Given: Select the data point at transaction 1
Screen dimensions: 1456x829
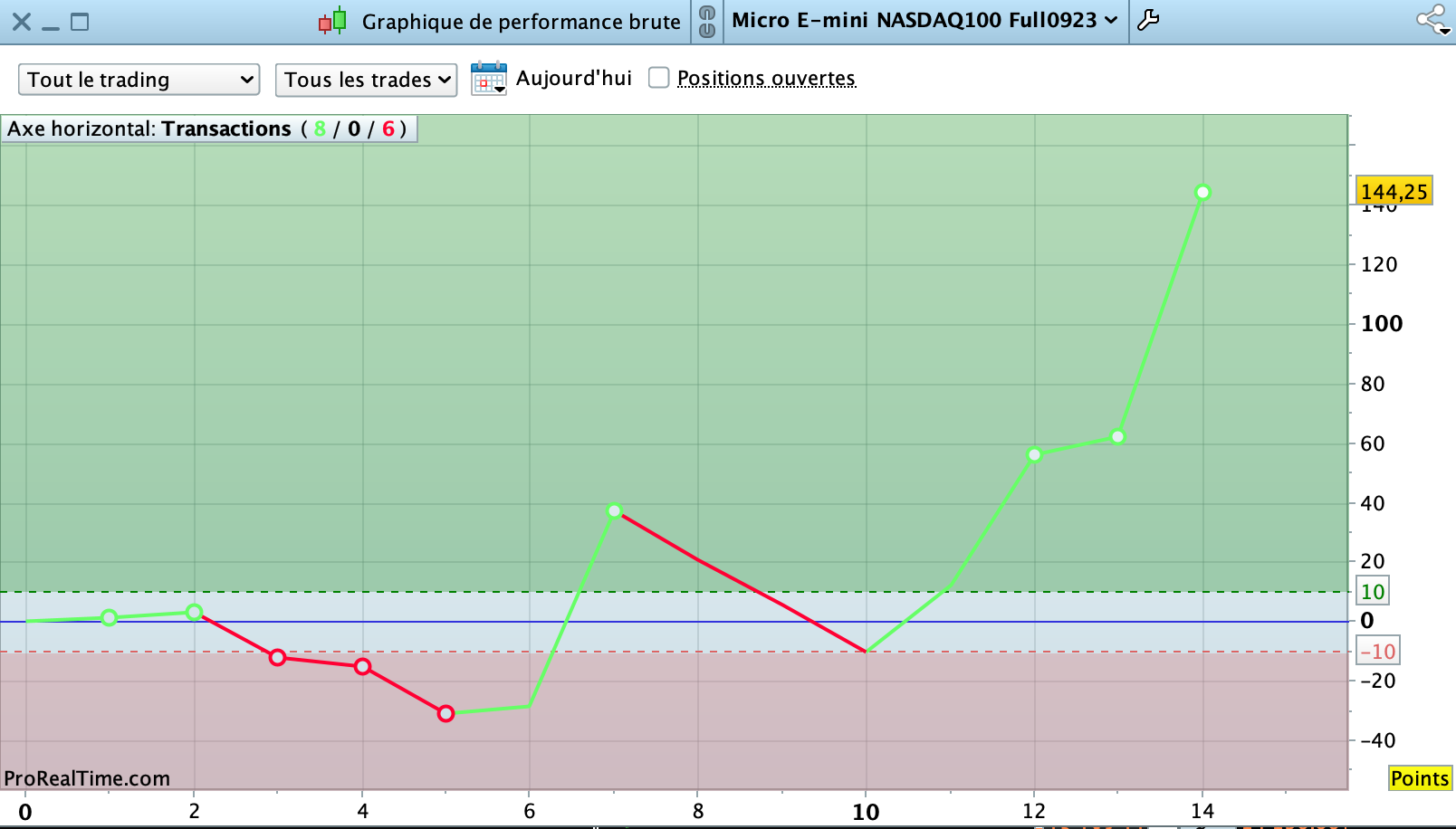Looking at the screenshot, I should click(110, 617).
